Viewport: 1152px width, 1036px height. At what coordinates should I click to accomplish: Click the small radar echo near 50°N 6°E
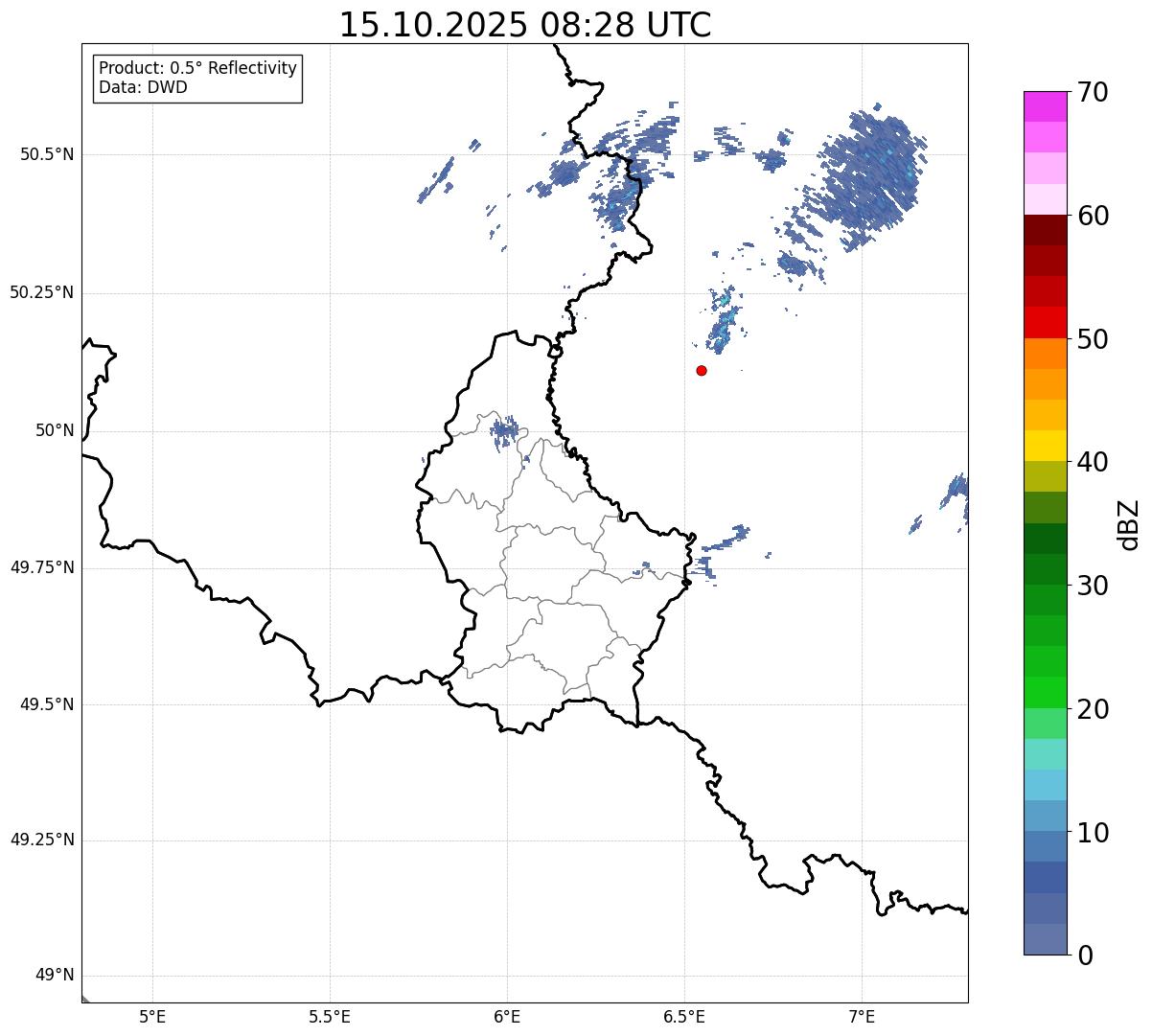point(503,432)
